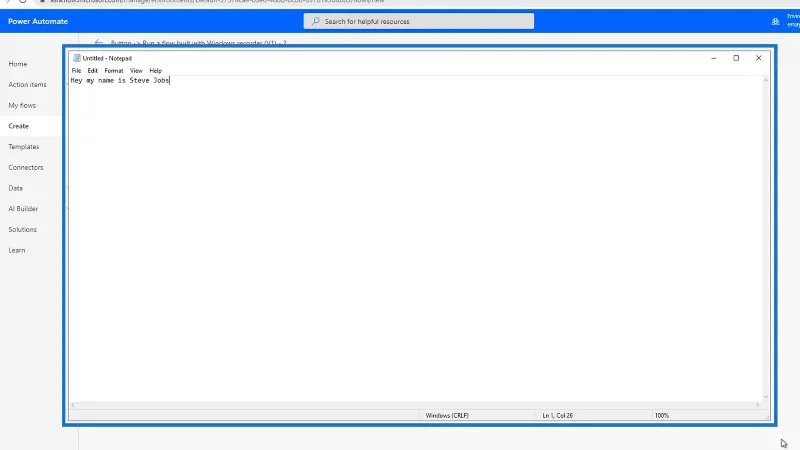Click the Power Automate title in header
This screenshot has height=450, width=800.
(38, 21)
